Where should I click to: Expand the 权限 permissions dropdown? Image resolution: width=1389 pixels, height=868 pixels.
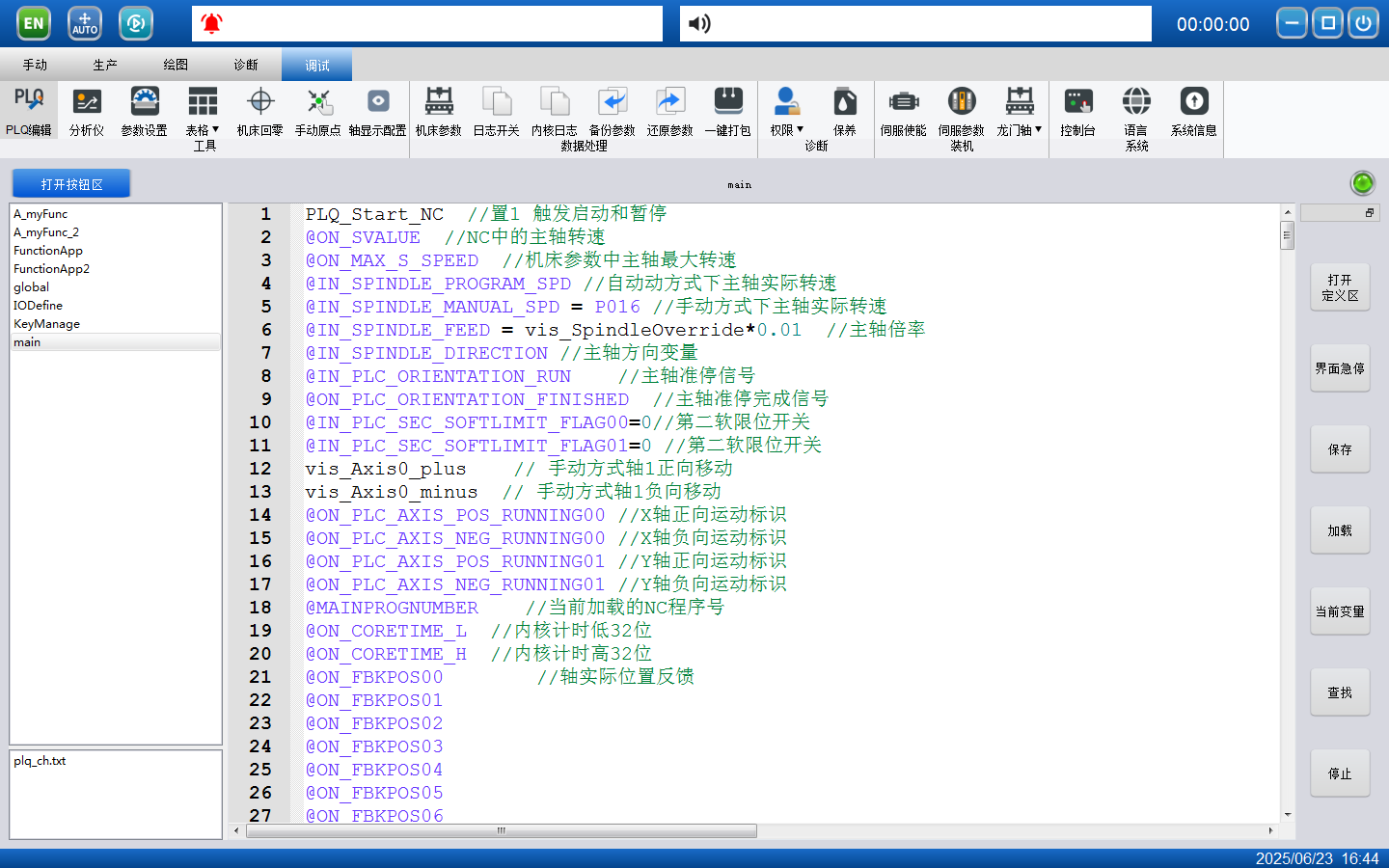(787, 111)
